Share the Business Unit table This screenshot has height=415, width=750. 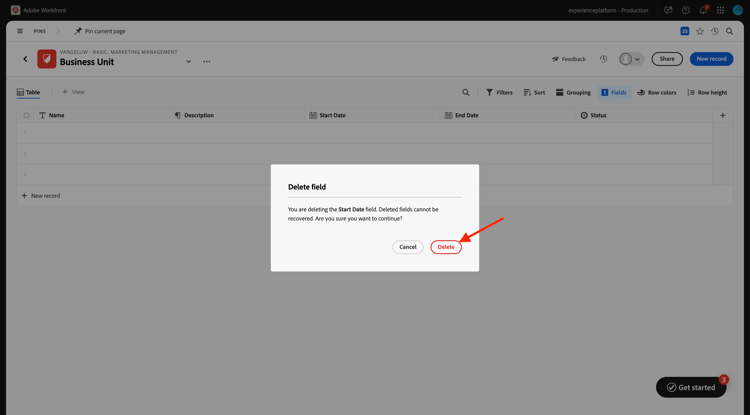pyautogui.click(x=667, y=59)
